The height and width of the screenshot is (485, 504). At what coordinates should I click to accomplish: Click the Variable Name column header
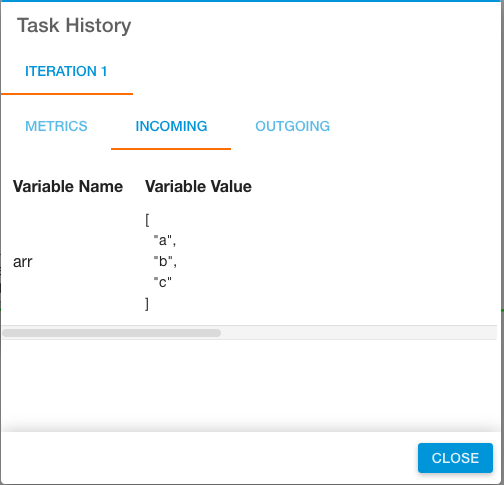tap(68, 186)
